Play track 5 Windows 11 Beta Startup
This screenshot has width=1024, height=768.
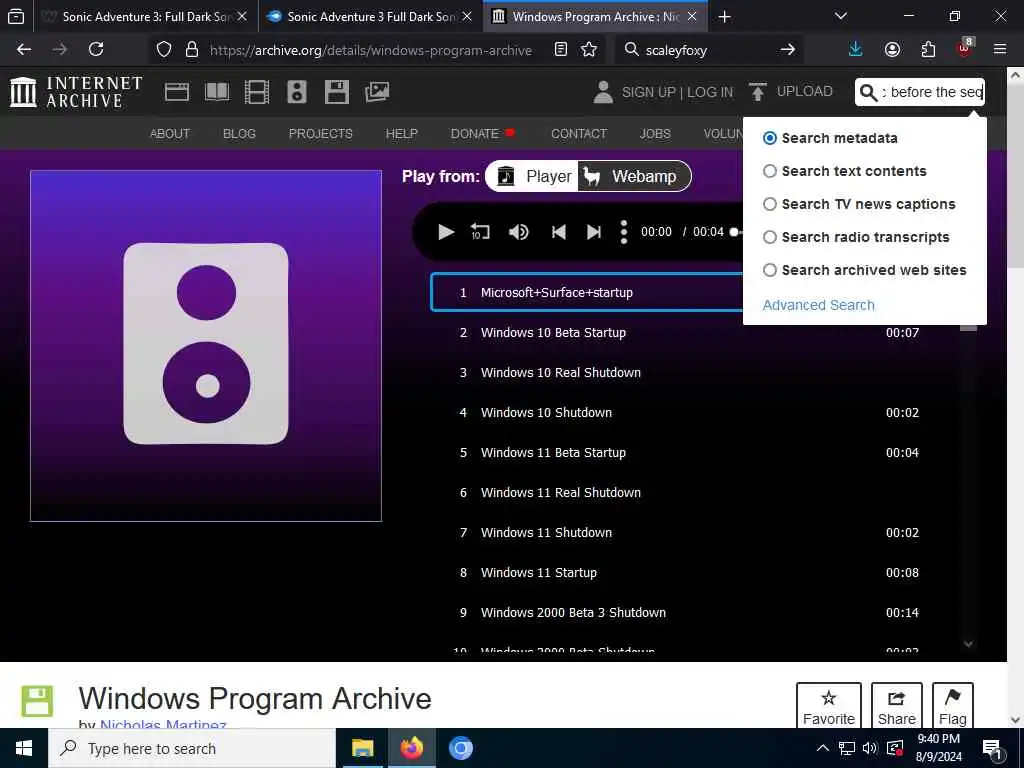coord(689,453)
